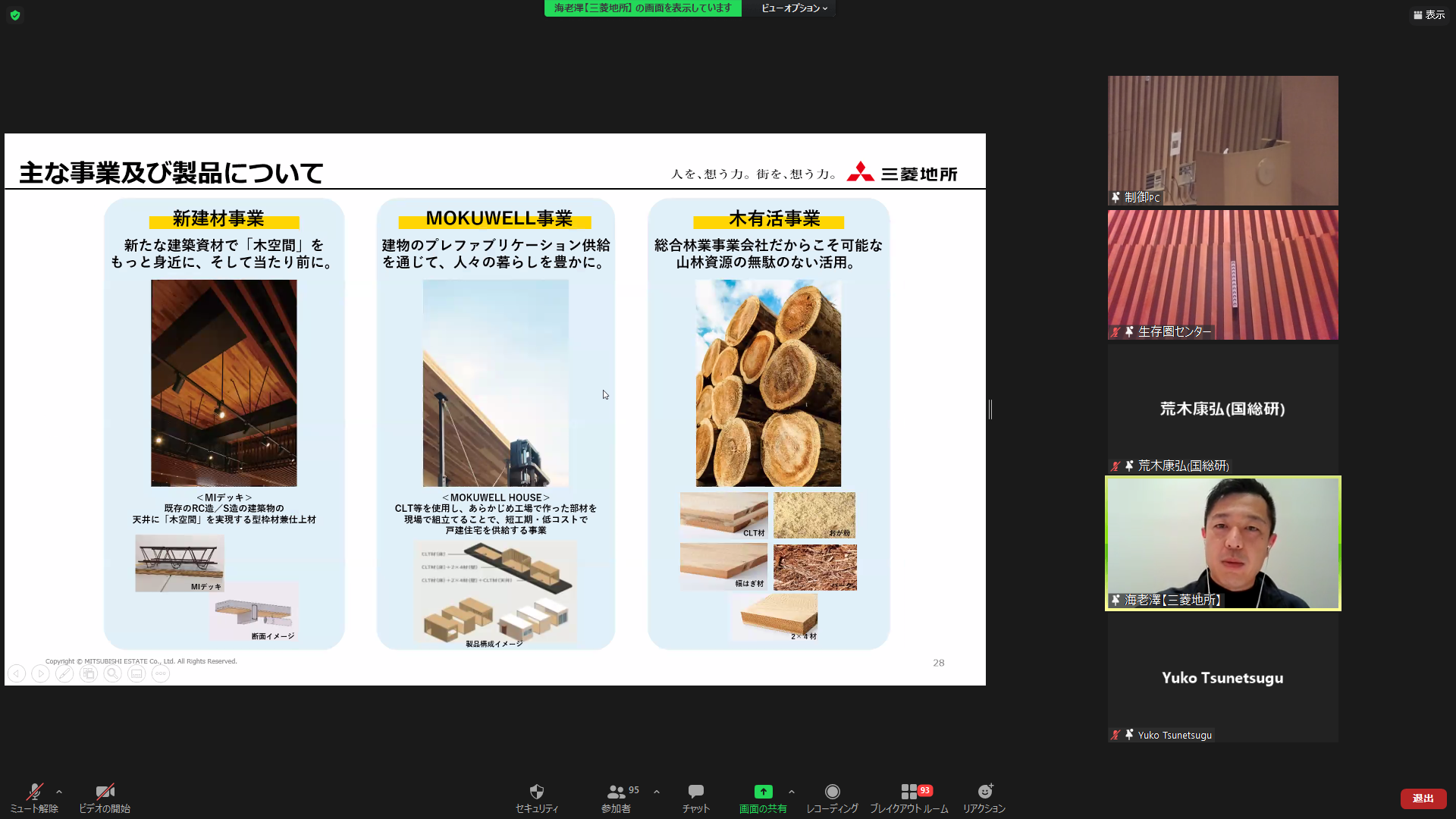Go to previous slide arrow
1456x819 pixels.
point(17,673)
